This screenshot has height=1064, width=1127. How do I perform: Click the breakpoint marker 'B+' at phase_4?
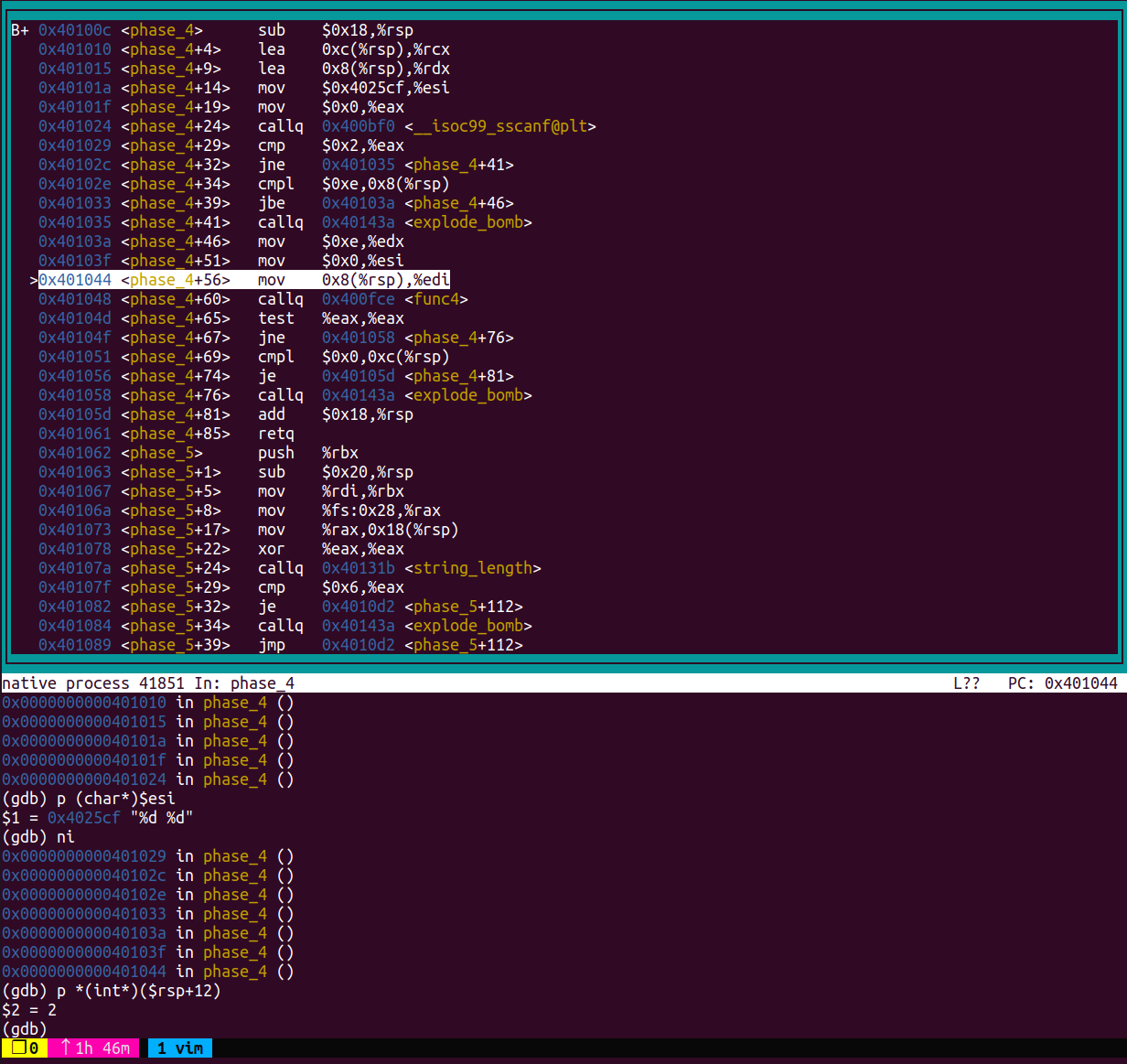pos(20,30)
